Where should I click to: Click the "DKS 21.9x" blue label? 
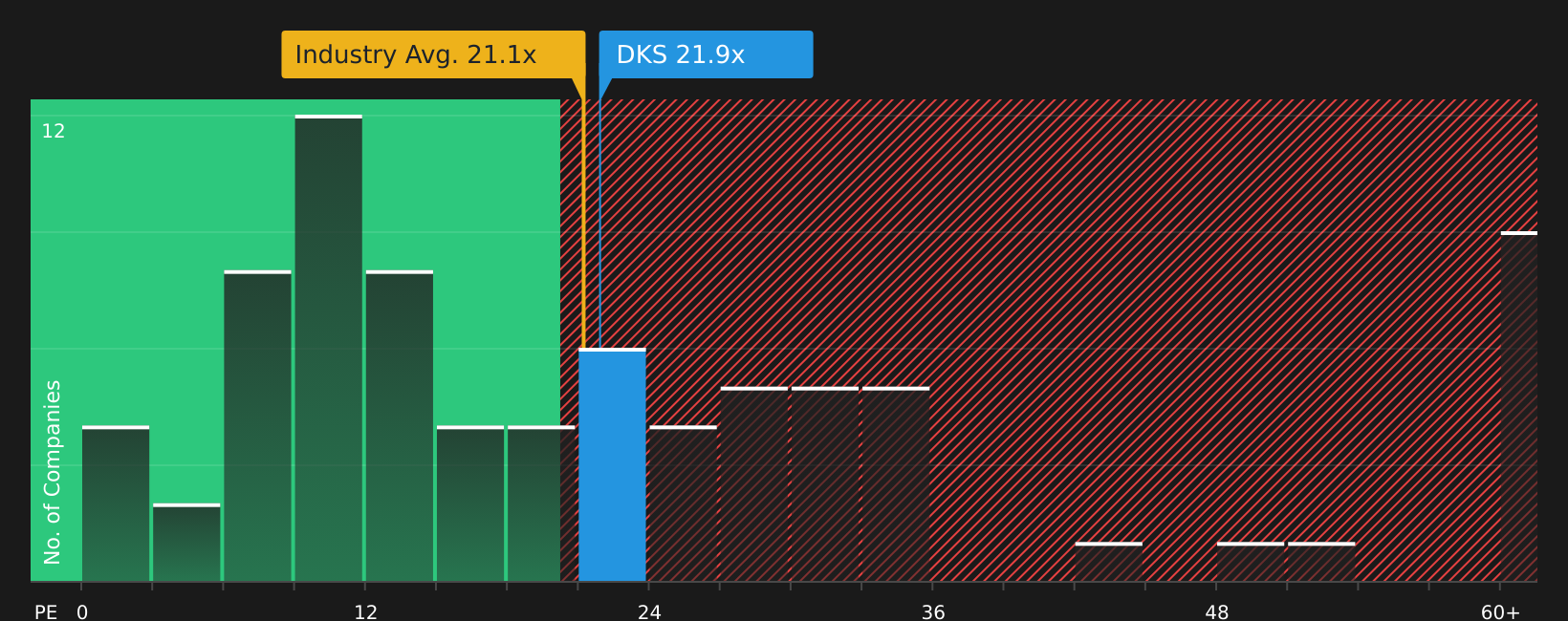[x=706, y=54]
